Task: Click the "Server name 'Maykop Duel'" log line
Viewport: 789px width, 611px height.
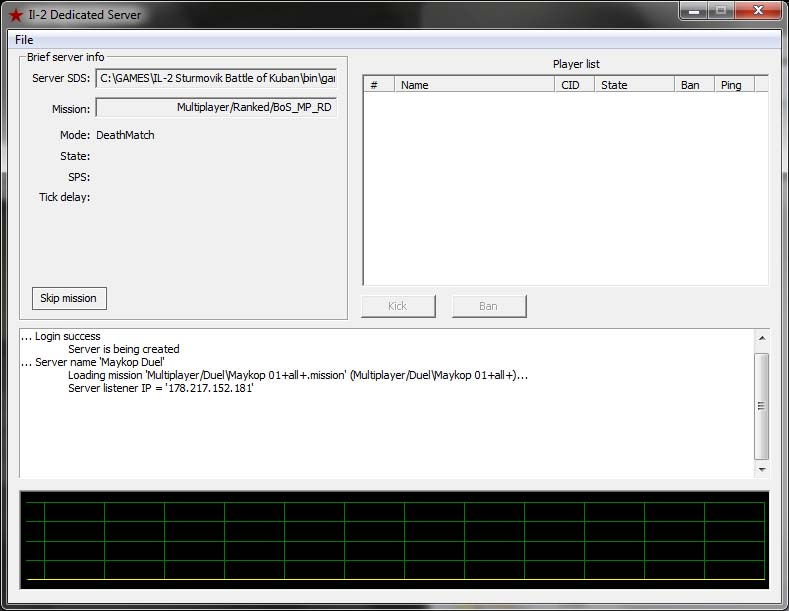Action: coord(93,362)
